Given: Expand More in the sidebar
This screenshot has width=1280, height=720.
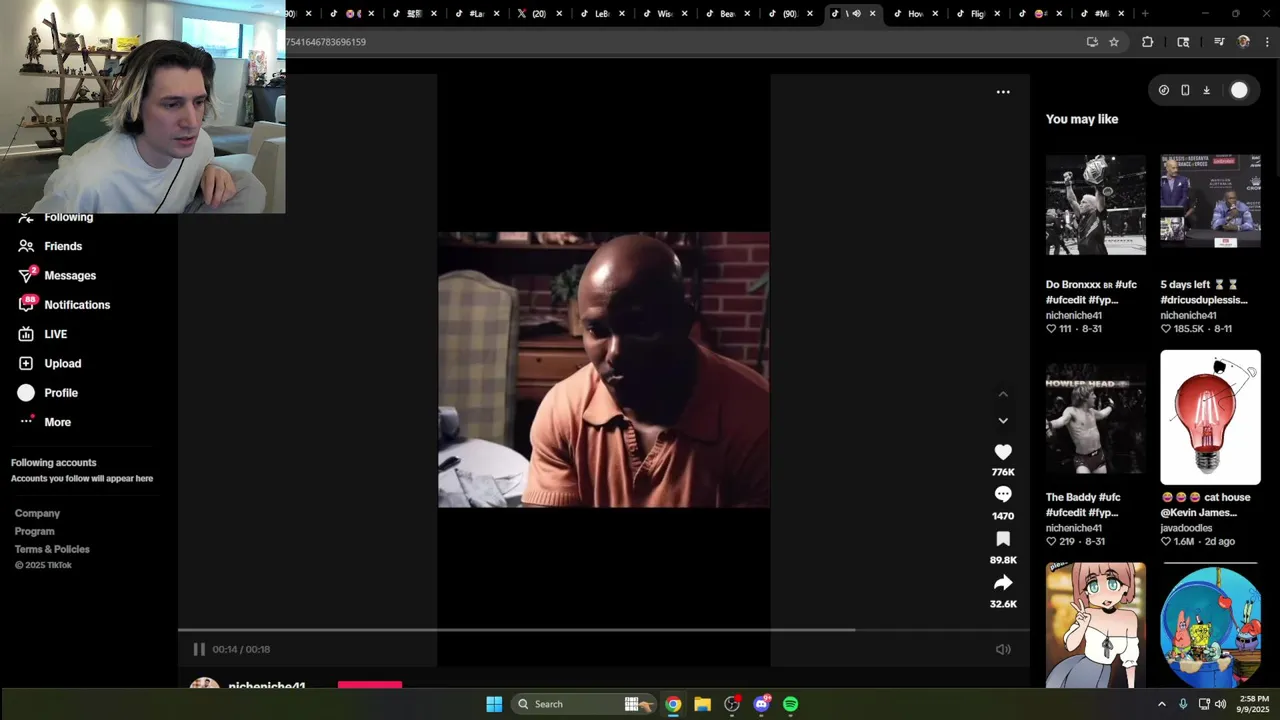Looking at the screenshot, I should coord(45,422).
